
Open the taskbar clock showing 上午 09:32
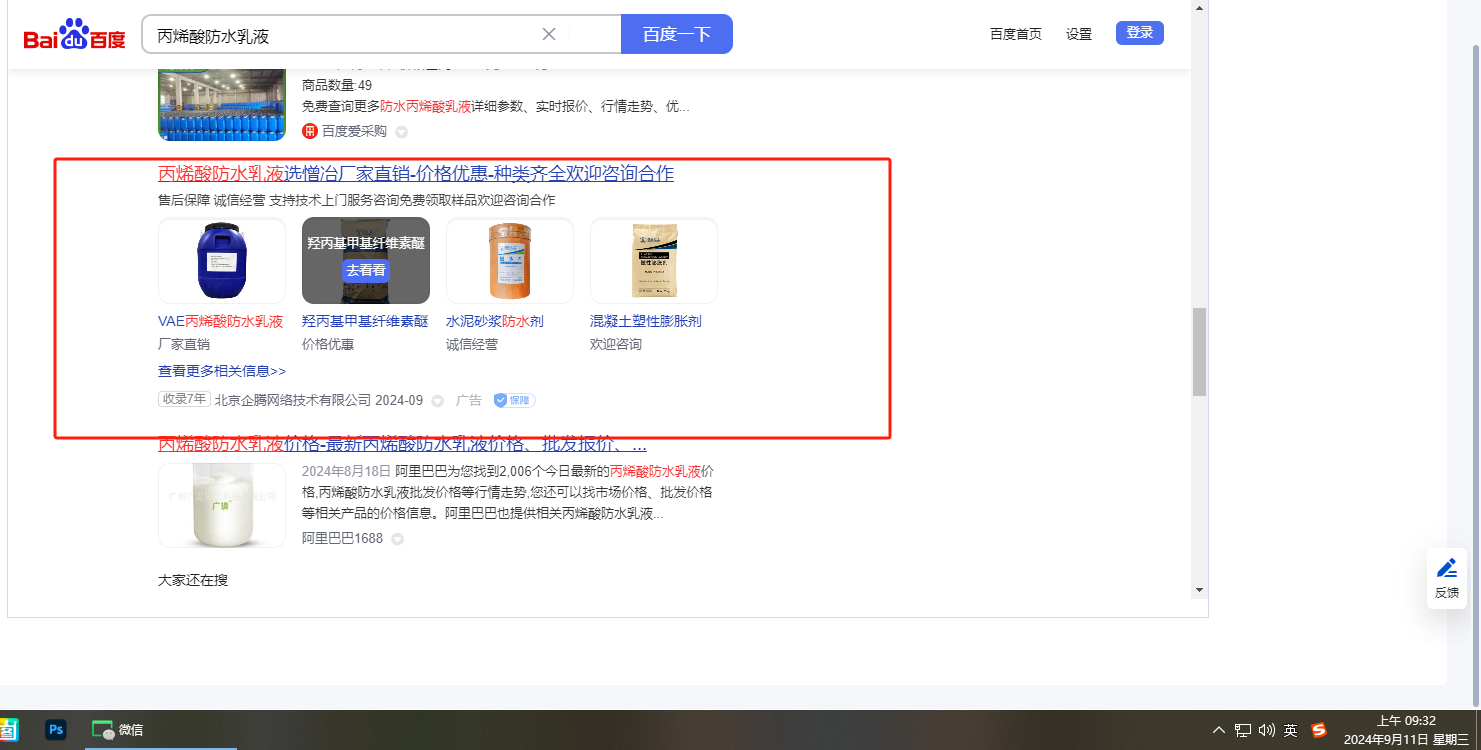click(x=1406, y=730)
